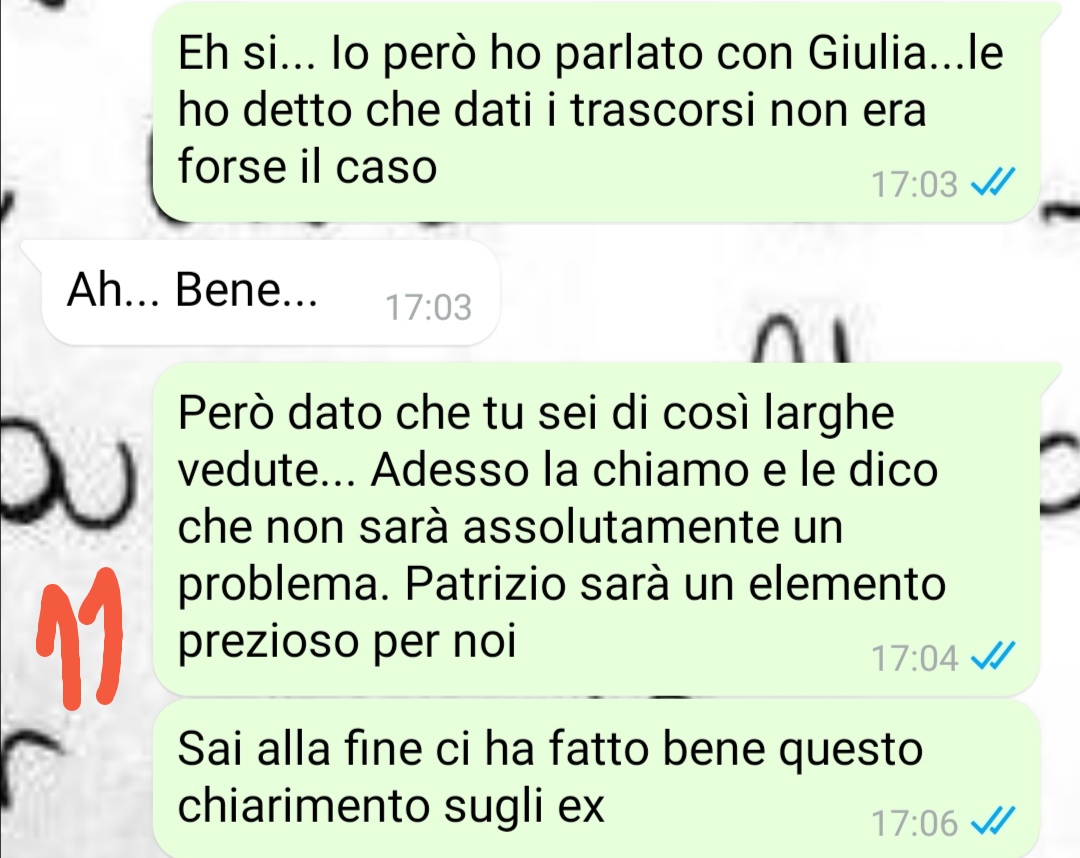Select the message beginning 'Però dato che tu'
Viewport: 1080px width, 858px height.
pyautogui.click(x=596, y=528)
